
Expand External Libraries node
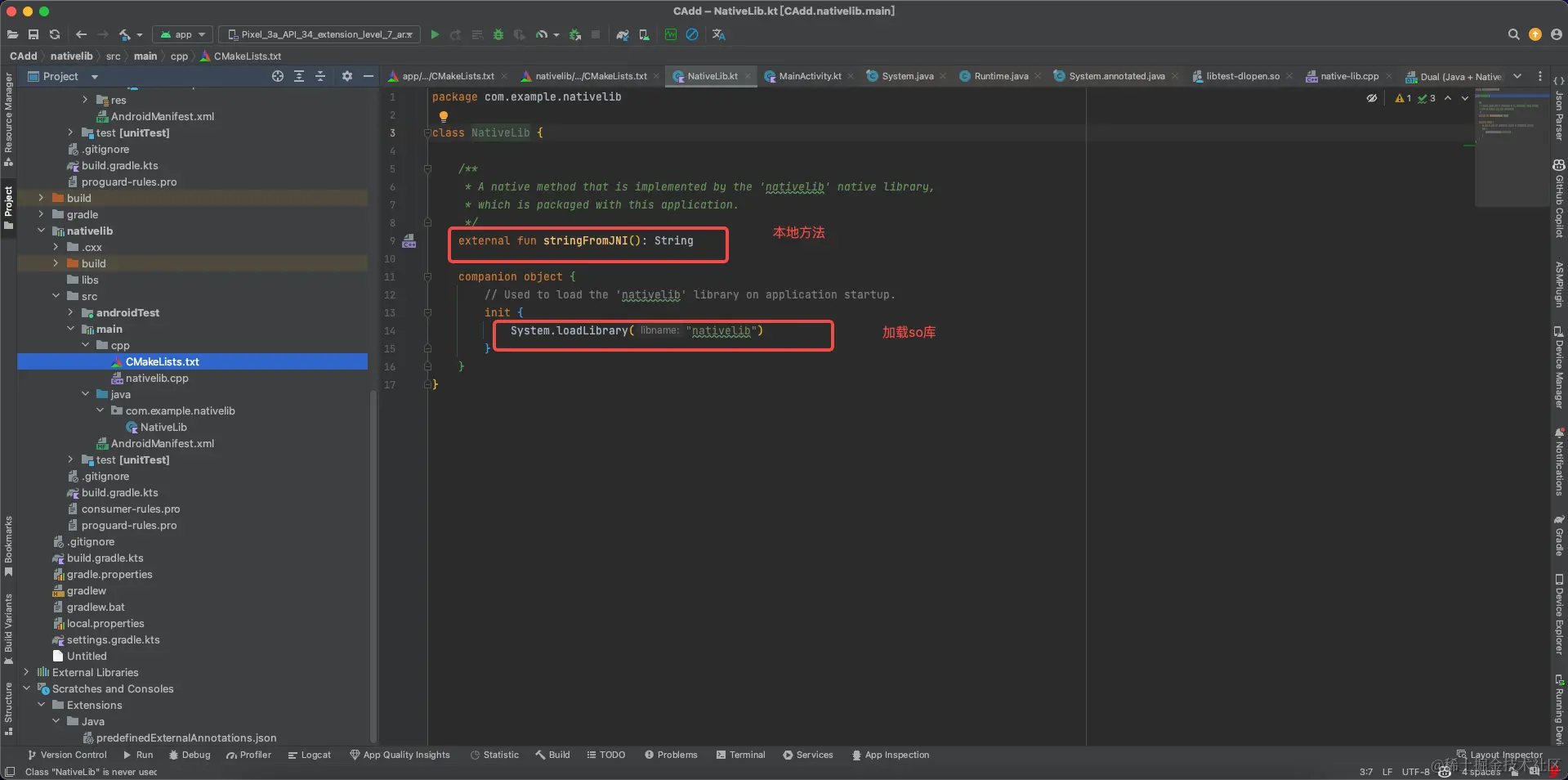point(26,672)
